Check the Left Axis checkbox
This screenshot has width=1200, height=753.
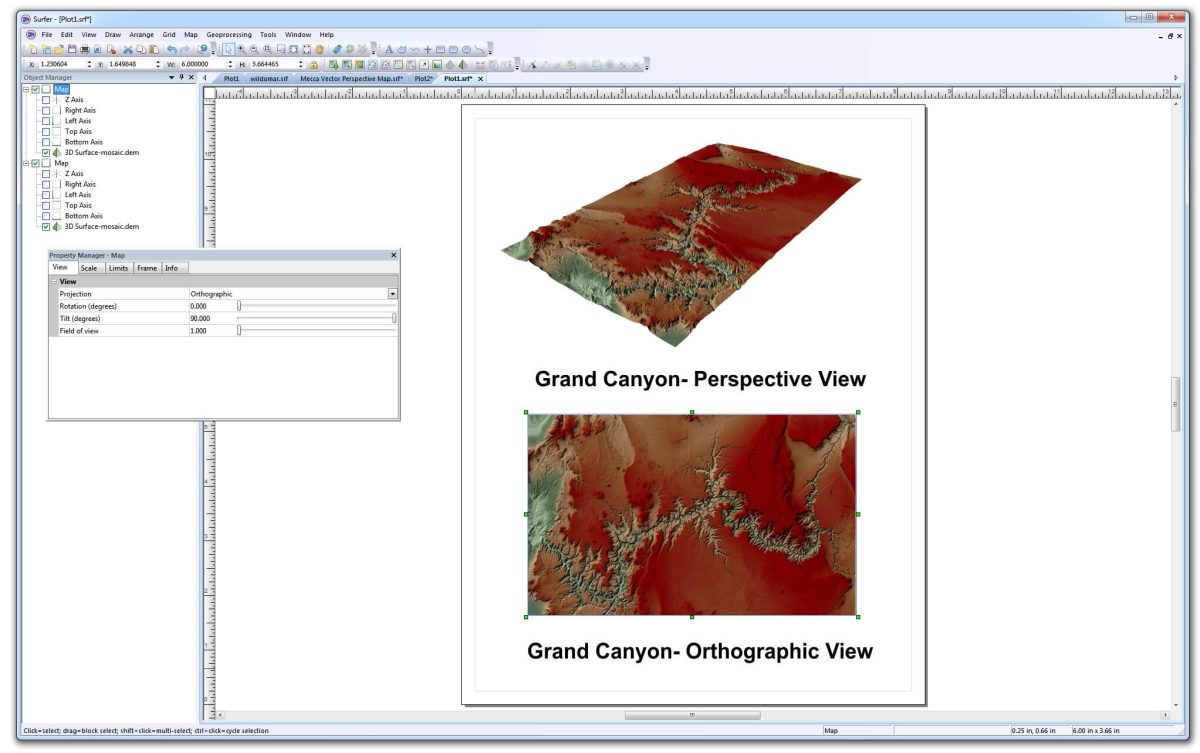tap(45, 121)
